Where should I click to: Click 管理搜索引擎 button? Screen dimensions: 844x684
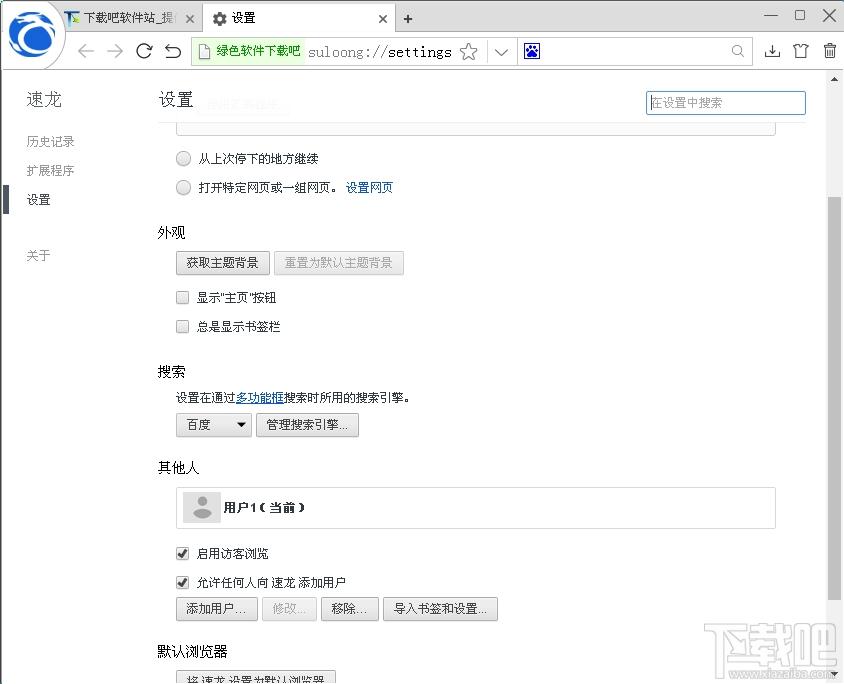307,425
